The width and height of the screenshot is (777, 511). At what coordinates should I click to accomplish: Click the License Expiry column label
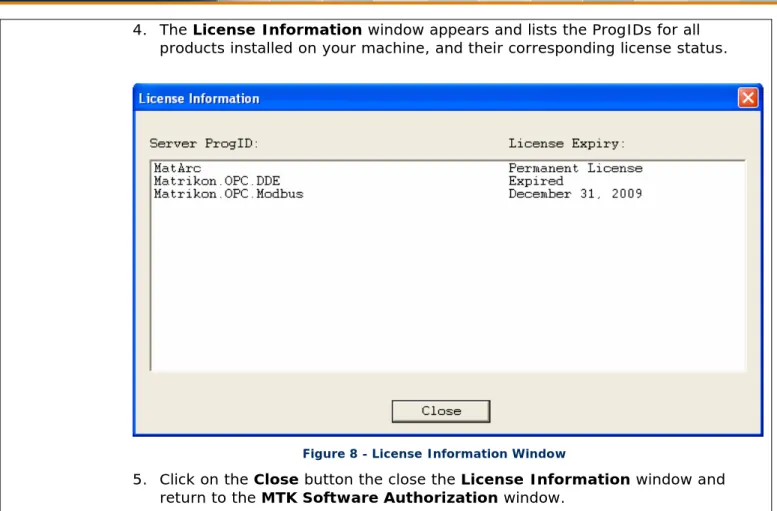(566, 143)
